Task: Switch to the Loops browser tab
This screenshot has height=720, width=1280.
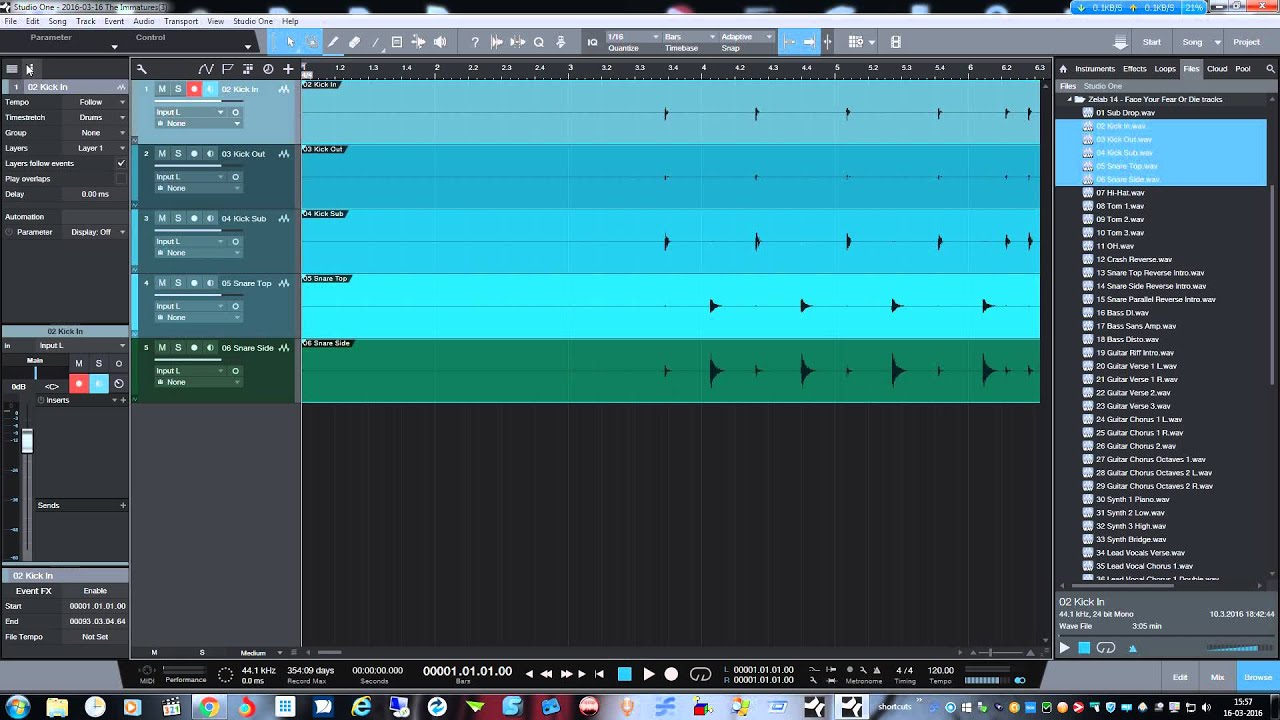Action: pyautogui.click(x=1165, y=69)
